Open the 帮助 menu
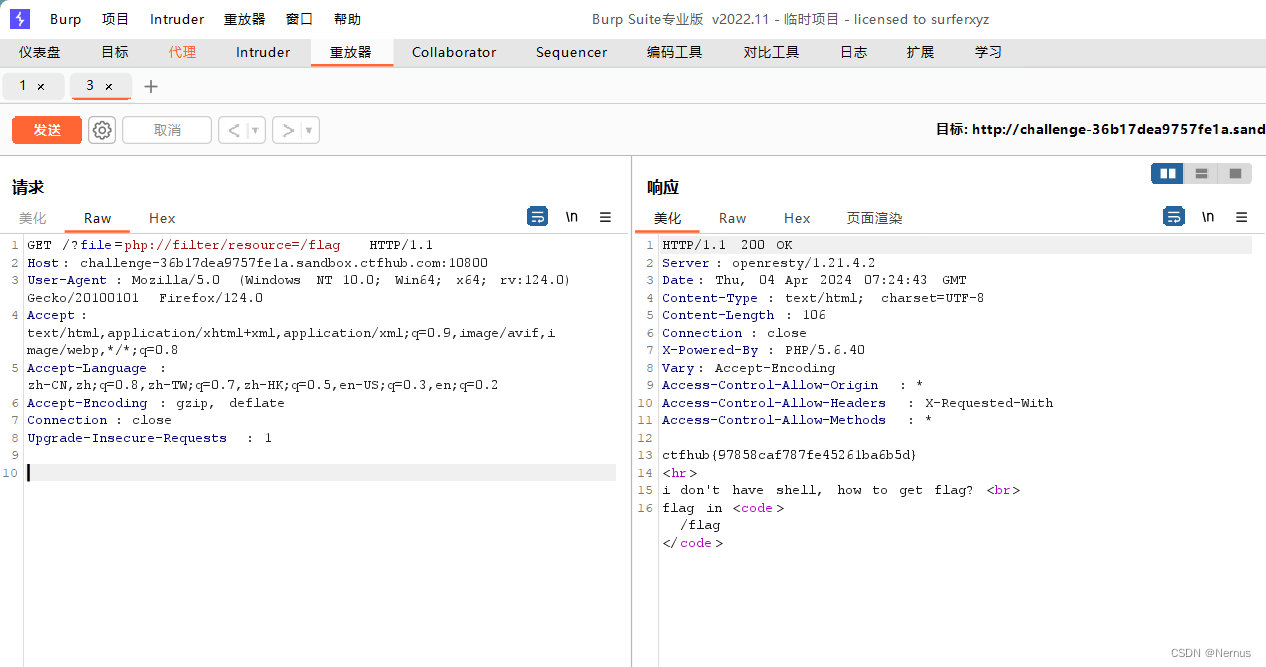Viewport: 1266px width, 667px height. [347, 19]
